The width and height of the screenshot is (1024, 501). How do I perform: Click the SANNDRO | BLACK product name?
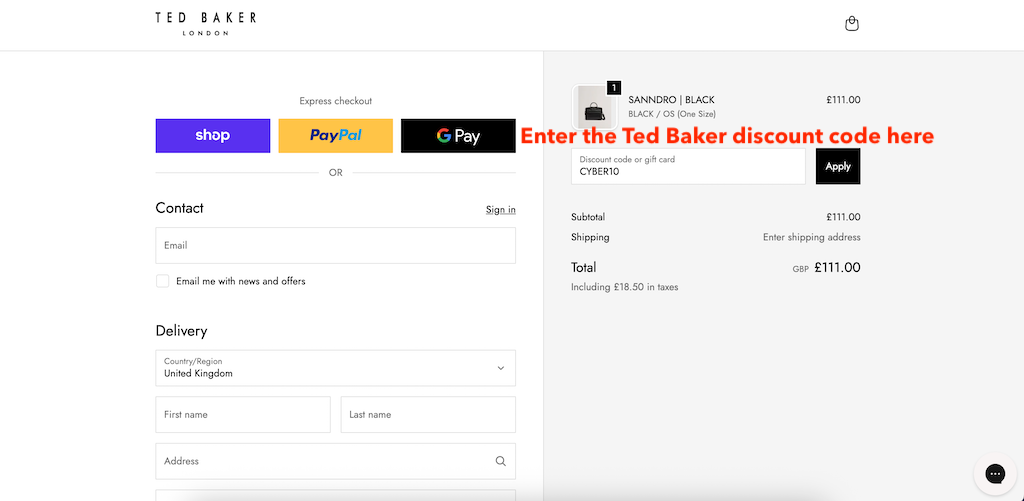pyautogui.click(x=671, y=100)
